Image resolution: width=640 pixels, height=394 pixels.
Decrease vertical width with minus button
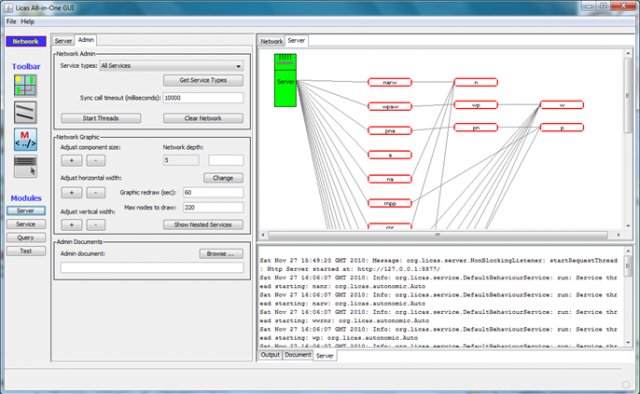click(96, 225)
